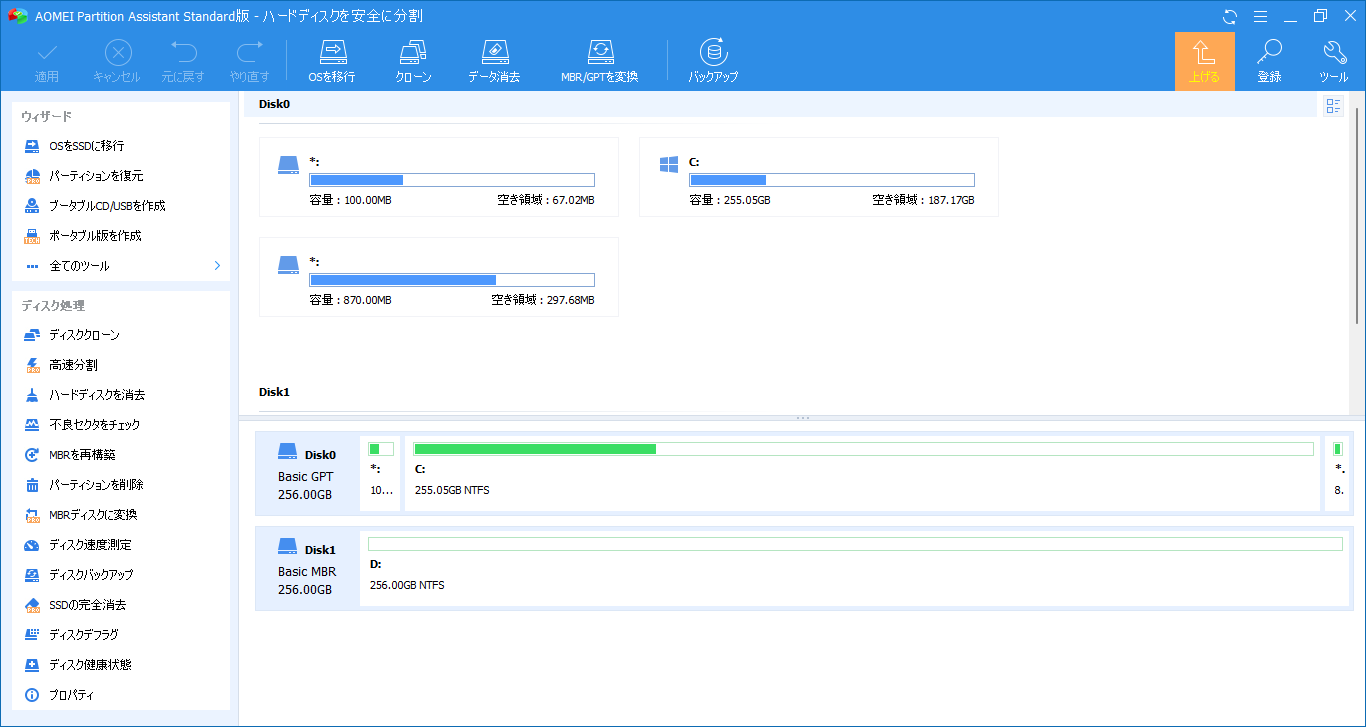Click the 上げる upgrade button
The image size is (1366, 727).
coord(1204,61)
